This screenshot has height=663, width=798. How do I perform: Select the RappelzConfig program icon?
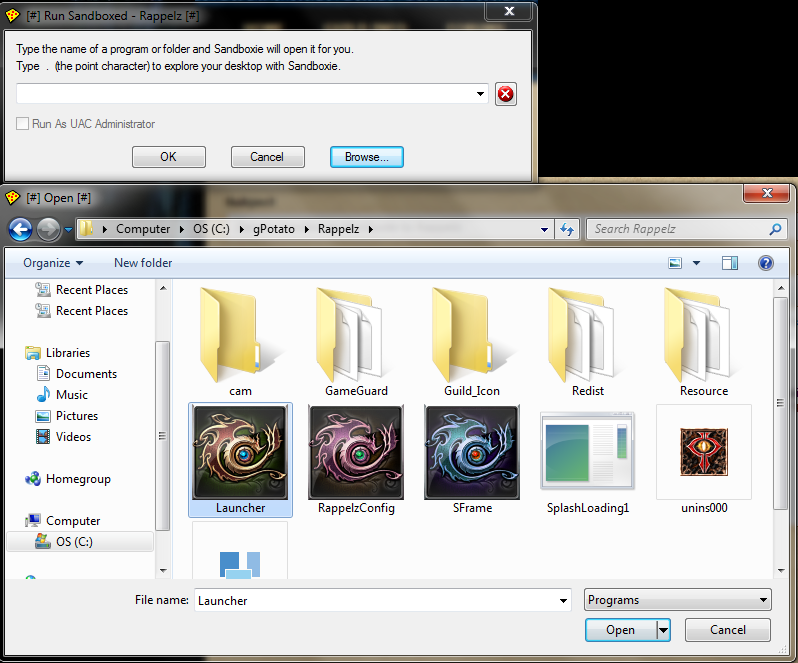click(x=356, y=452)
